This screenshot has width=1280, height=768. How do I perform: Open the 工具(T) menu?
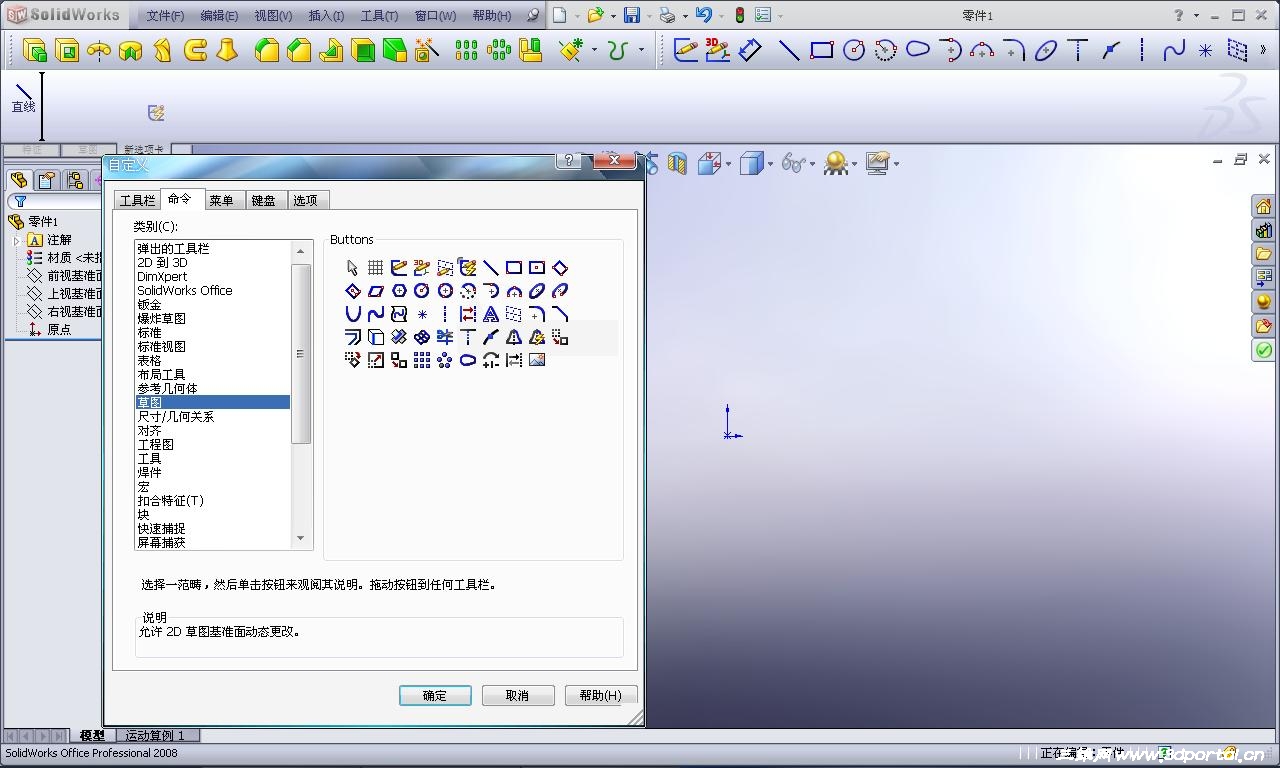click(379, 16)
